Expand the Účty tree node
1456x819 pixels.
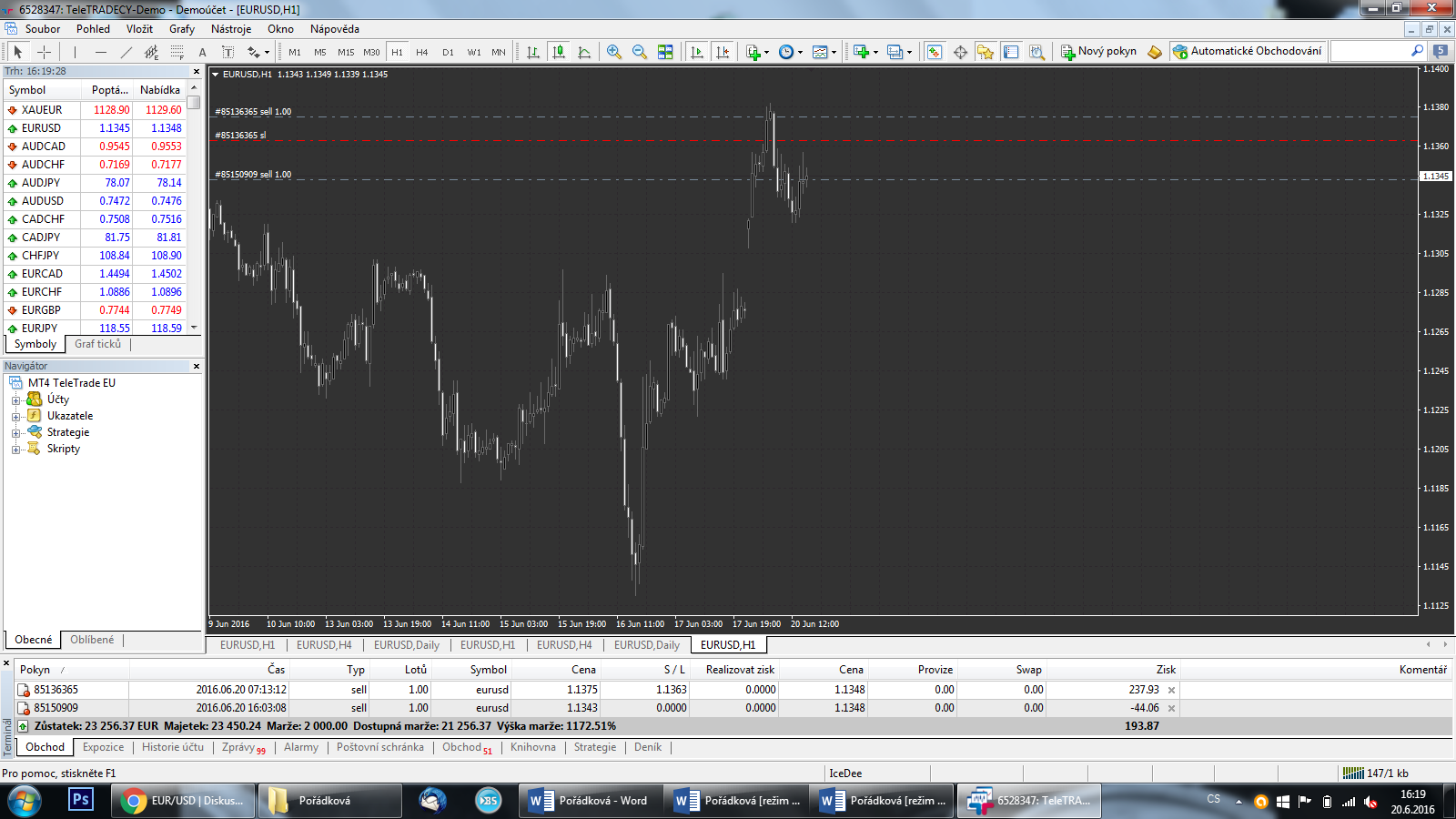15,400
